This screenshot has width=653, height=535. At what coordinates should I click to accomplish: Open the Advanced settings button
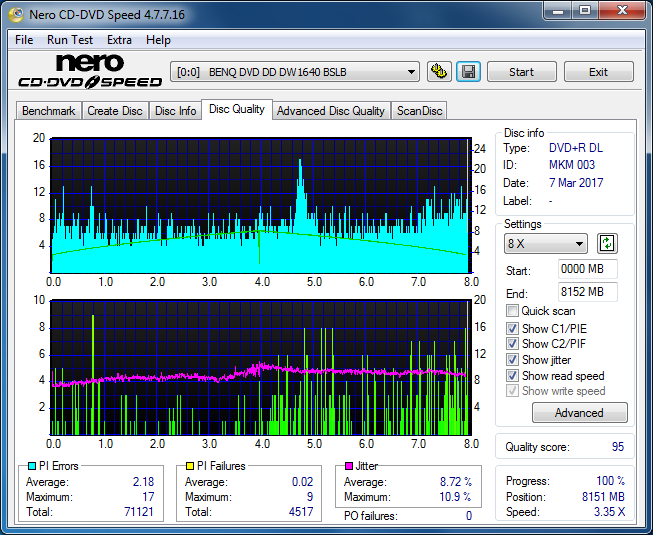coord(579,413)
